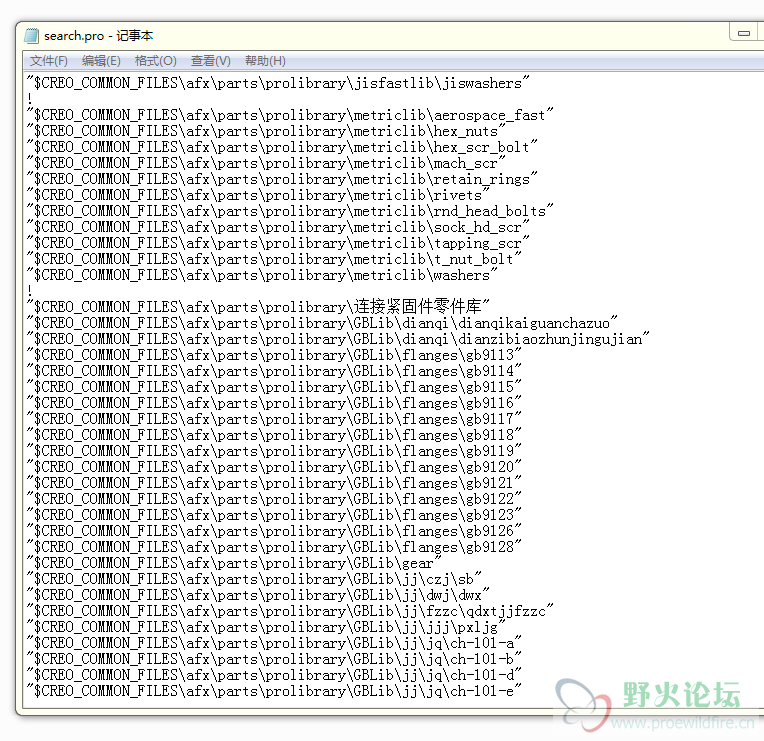
Task: Click the flanges\gb9117 line
Action: click(x=274, y=419)
